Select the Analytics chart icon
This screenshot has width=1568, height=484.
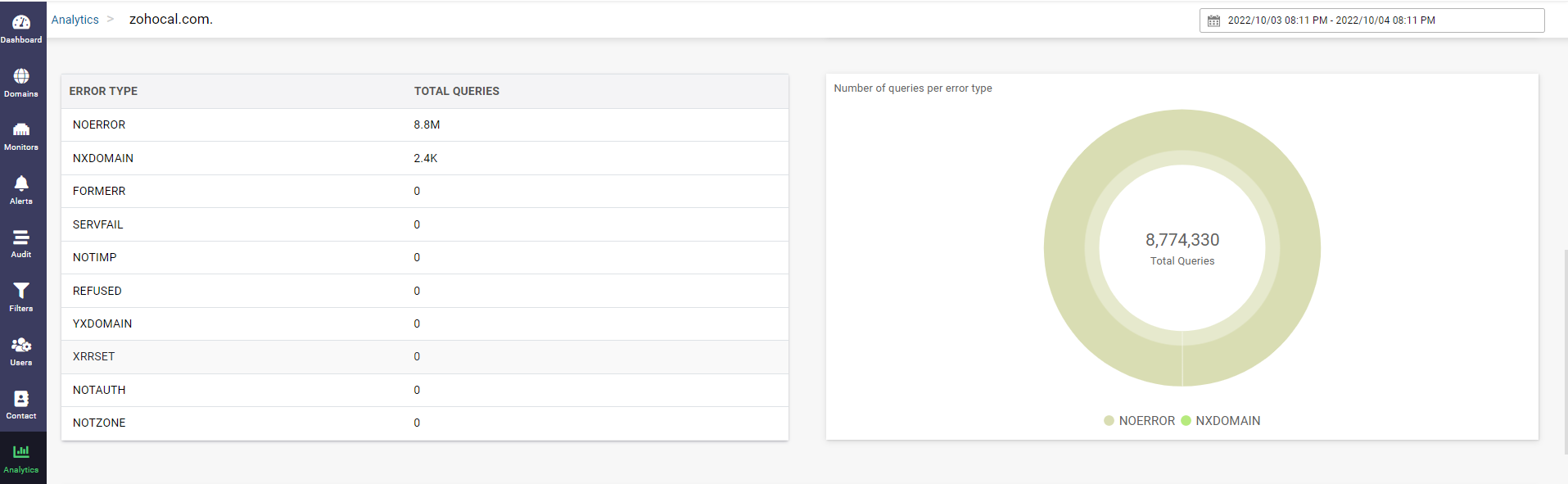coord(21,452)
